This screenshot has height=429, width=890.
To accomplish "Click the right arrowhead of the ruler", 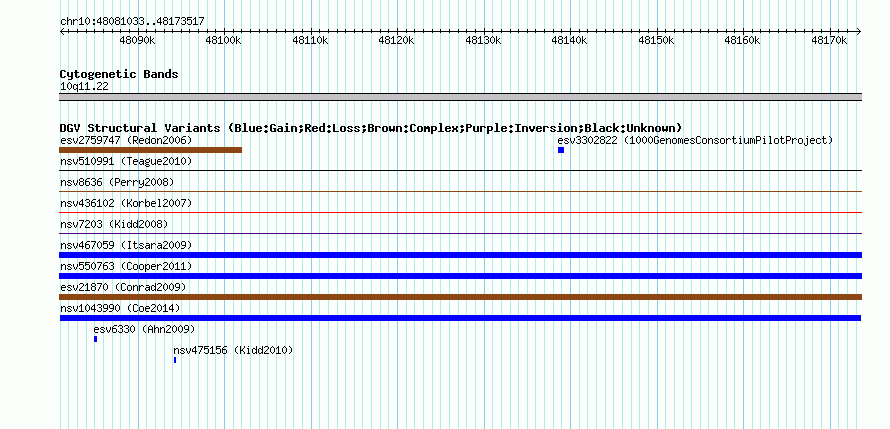I will (x=859, y=32).
